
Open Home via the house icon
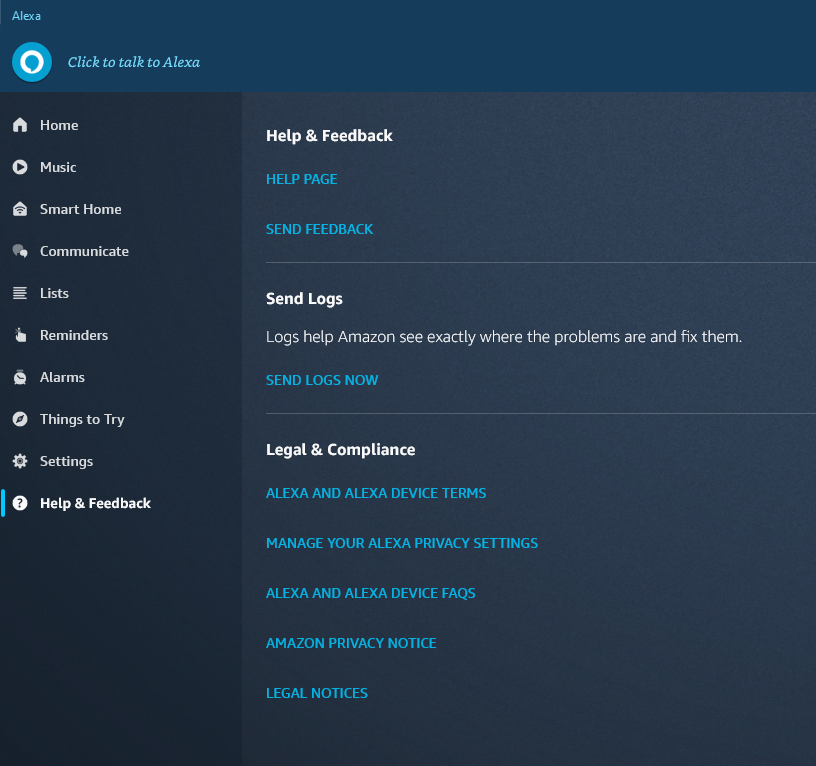pyautogui.click(x=20, y=125)
